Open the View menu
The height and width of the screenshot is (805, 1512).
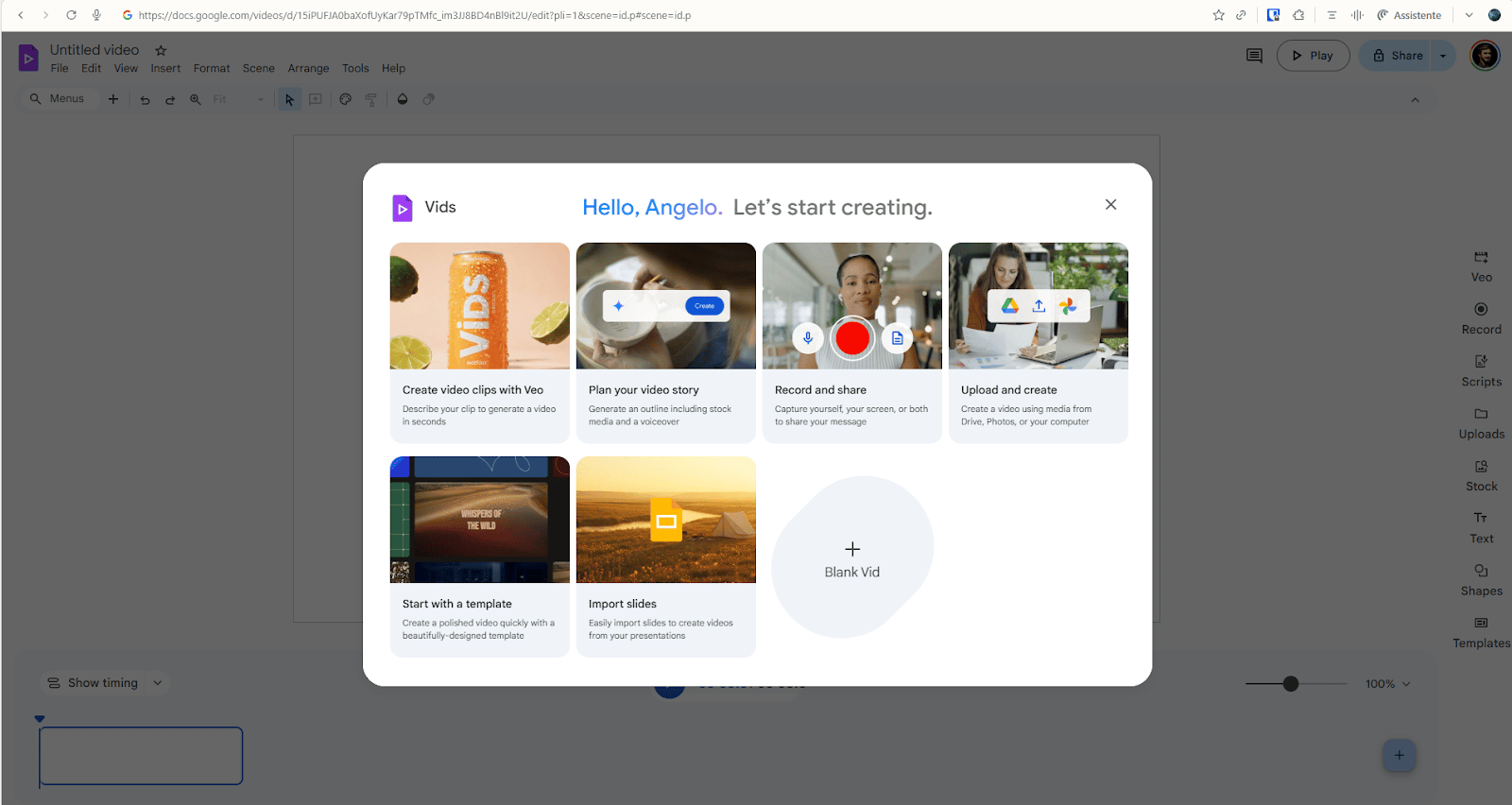(126, 68)
